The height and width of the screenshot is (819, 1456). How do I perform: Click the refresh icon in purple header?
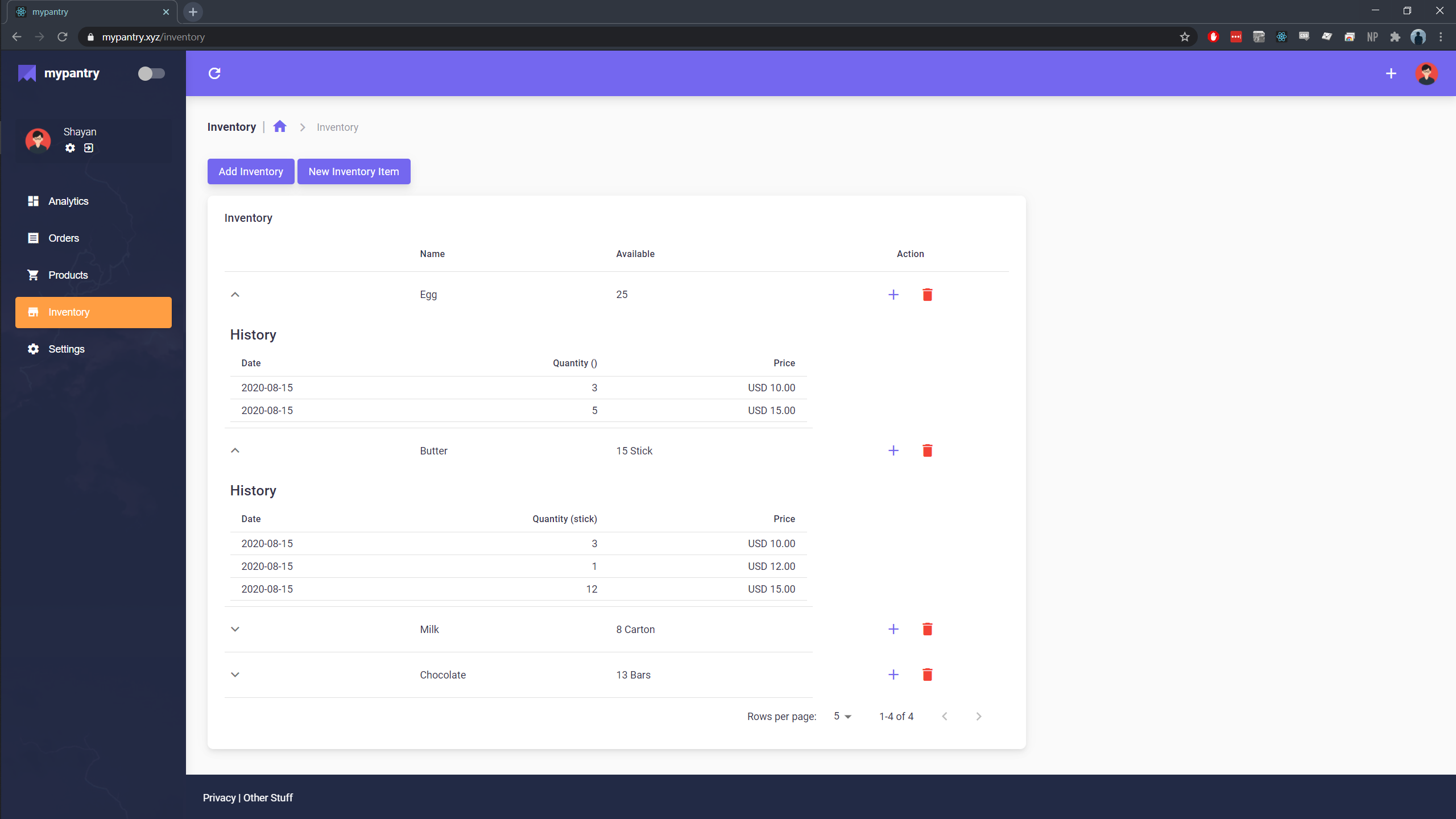click(x=214, y=73)
